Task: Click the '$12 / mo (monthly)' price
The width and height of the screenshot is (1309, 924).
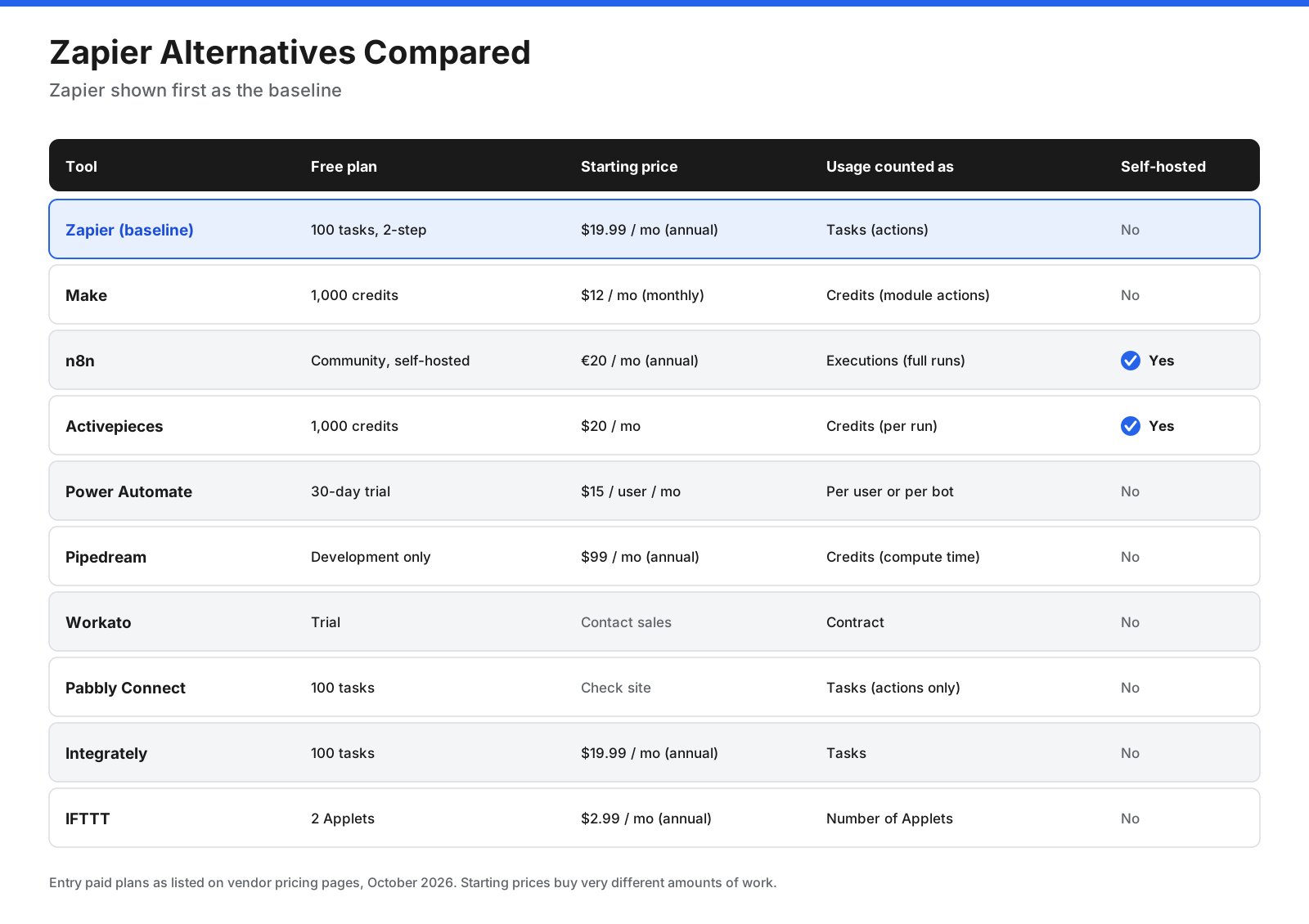Action: (642, 295)
